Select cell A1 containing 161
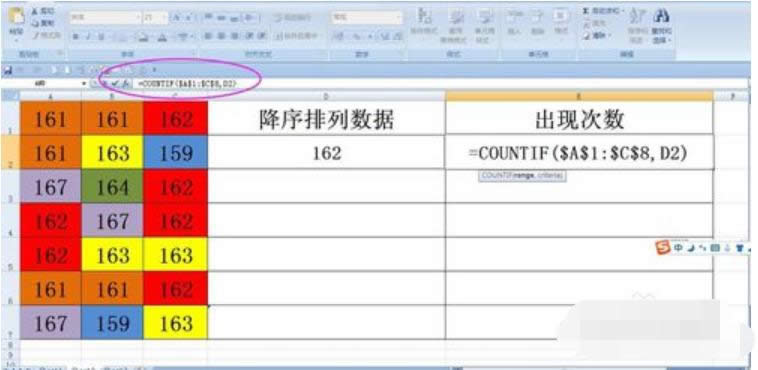This screenshot has height=370, width=758. [x=50, y=118]
